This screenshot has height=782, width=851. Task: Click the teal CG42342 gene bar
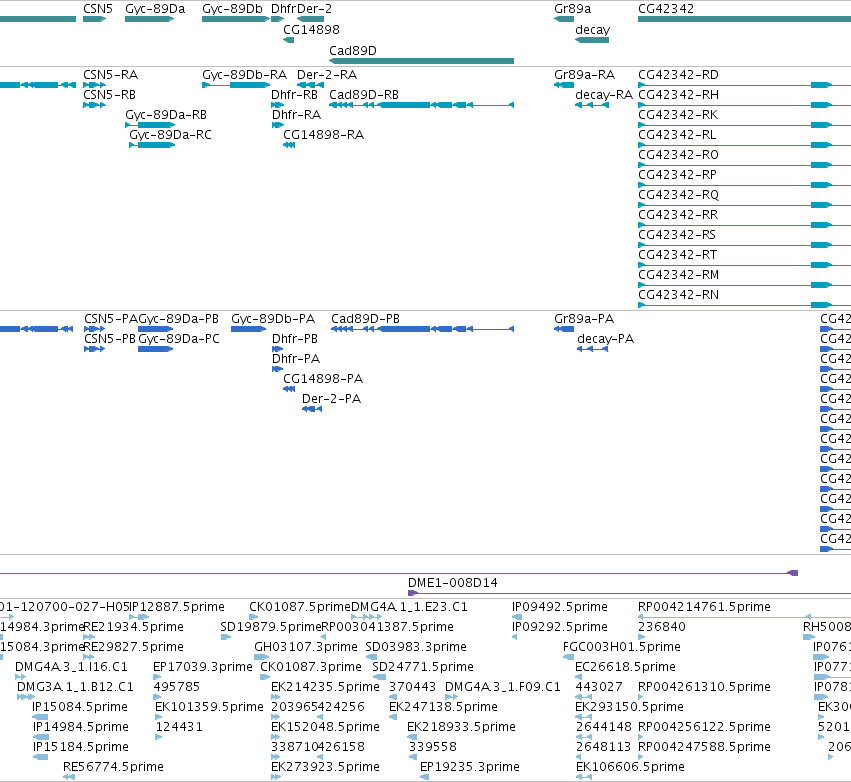(x=745, y=19)
